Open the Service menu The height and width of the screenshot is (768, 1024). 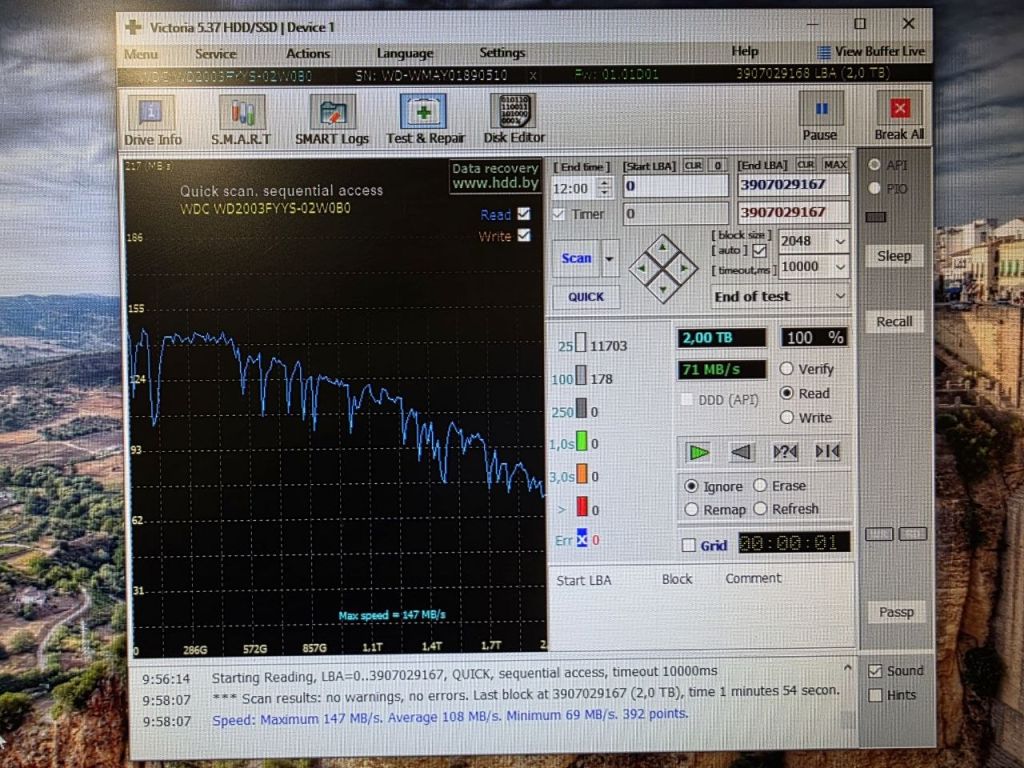point(216,54)
